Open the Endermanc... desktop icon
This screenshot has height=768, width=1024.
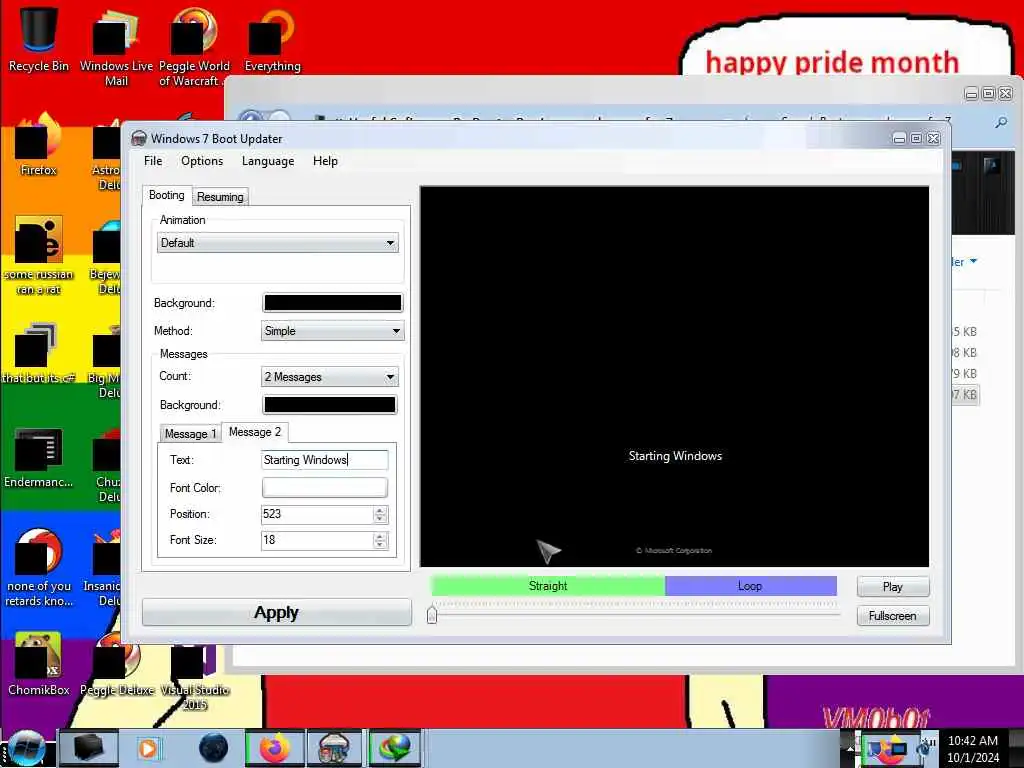tap(39, 457)
